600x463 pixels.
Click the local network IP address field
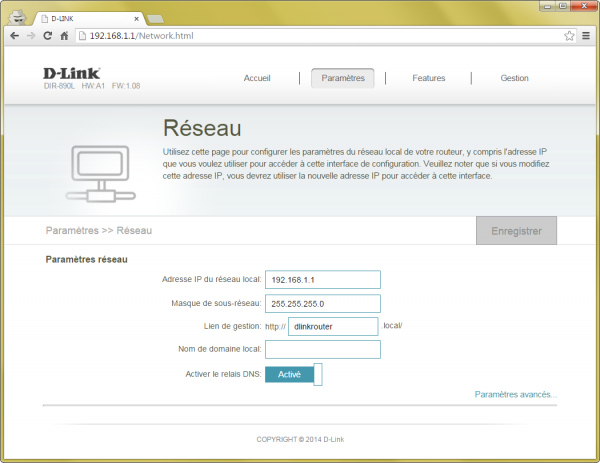pos(324,280)
